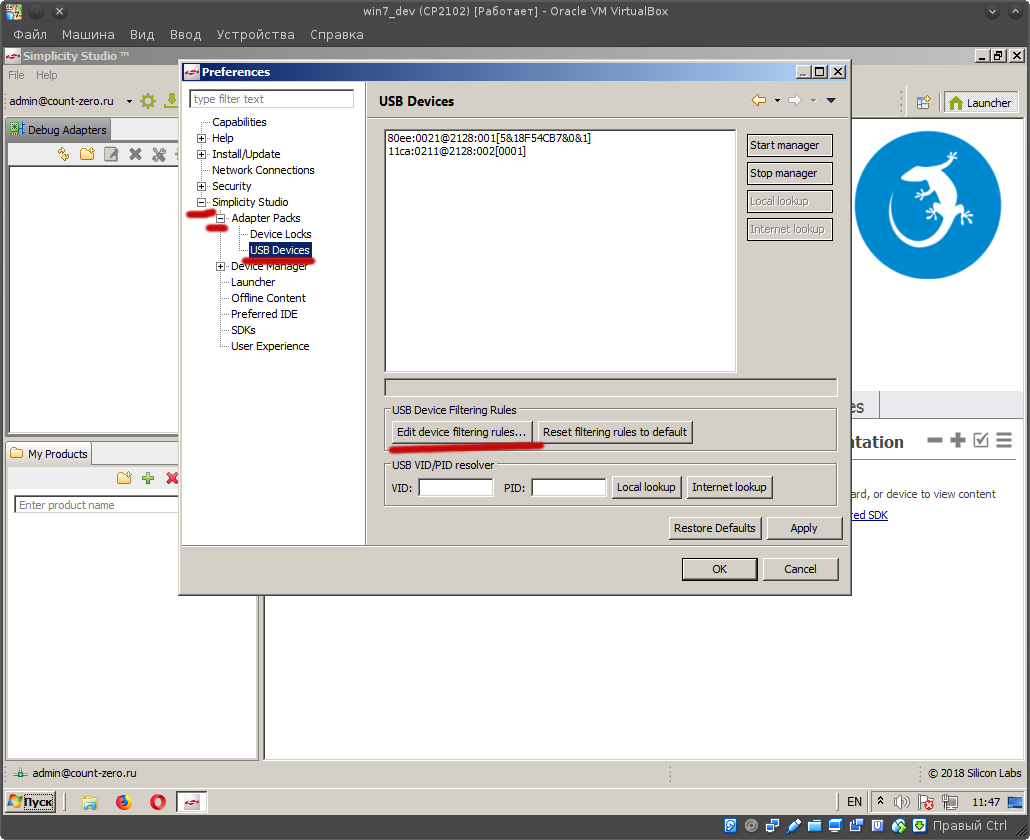
Task: Open perspective icon left of Launcher button
Action: pos(924,102)
